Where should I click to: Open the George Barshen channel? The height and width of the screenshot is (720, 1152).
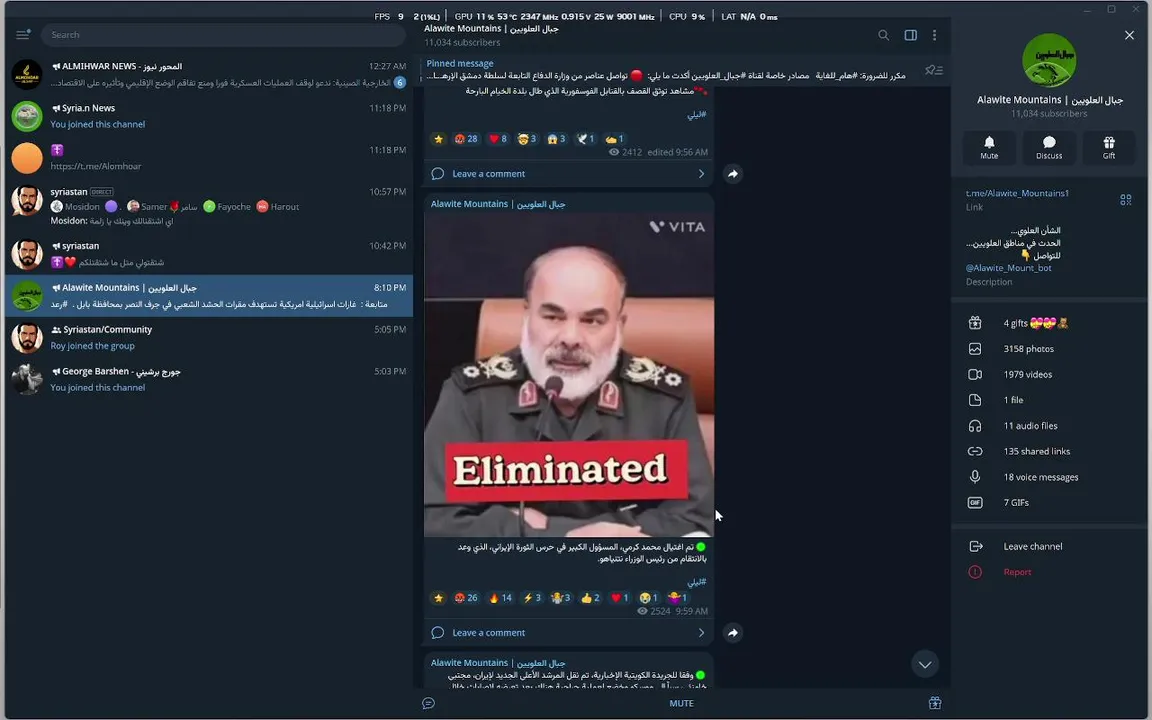tap(209, 380)
